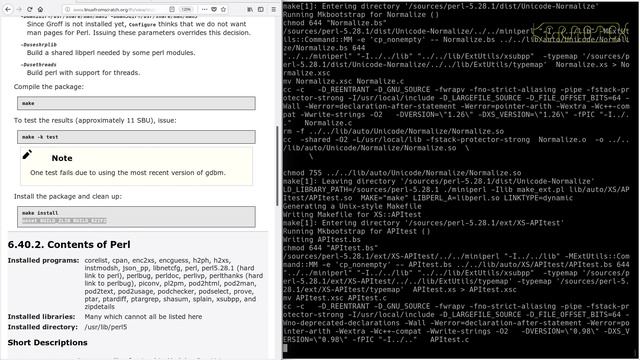Viewport: 640px width, 360px height.
Task: Open the Firefox Library icon
Action: pyautogui.click(x=250, y=9)
